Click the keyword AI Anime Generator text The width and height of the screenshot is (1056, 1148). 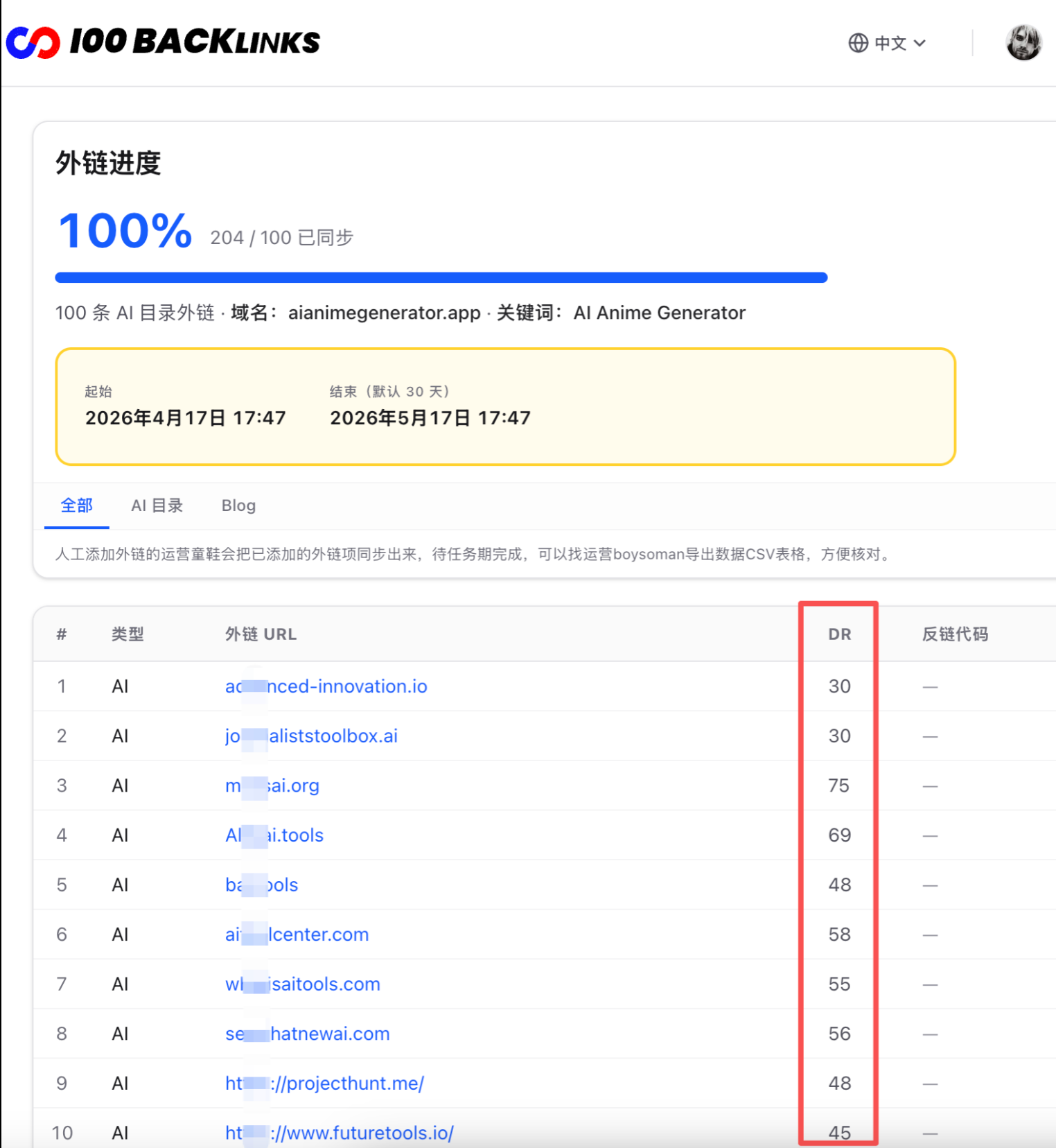pyautogui.click(x=660, y=313)
